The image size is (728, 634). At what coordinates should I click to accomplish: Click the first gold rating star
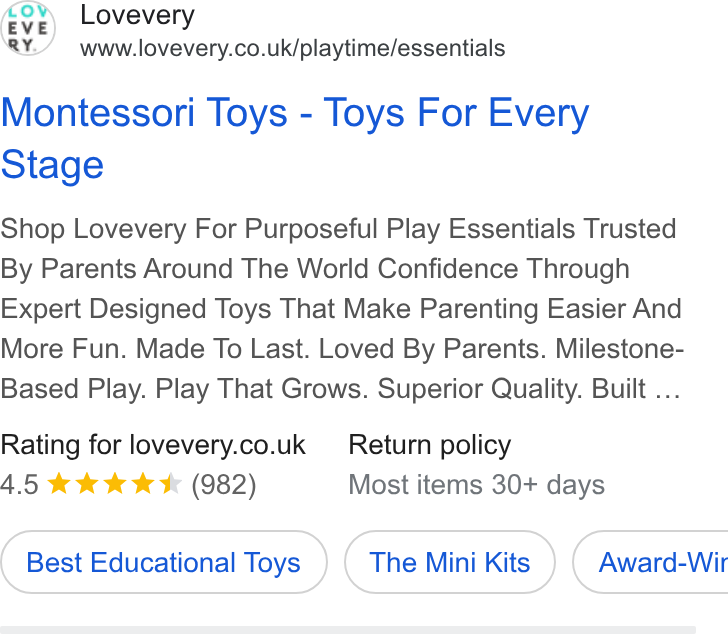59,484
